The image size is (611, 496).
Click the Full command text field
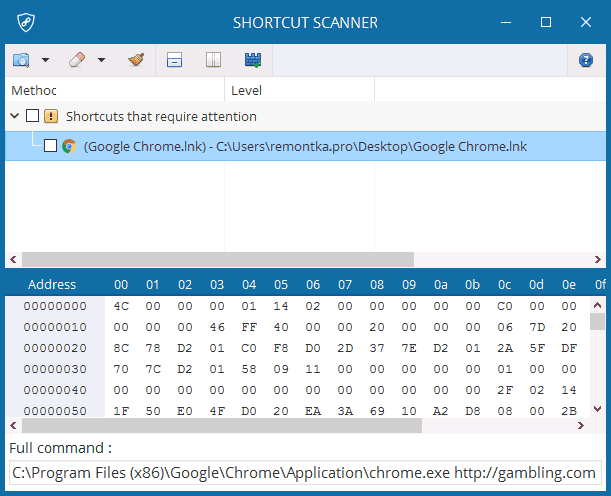(306, 473)
